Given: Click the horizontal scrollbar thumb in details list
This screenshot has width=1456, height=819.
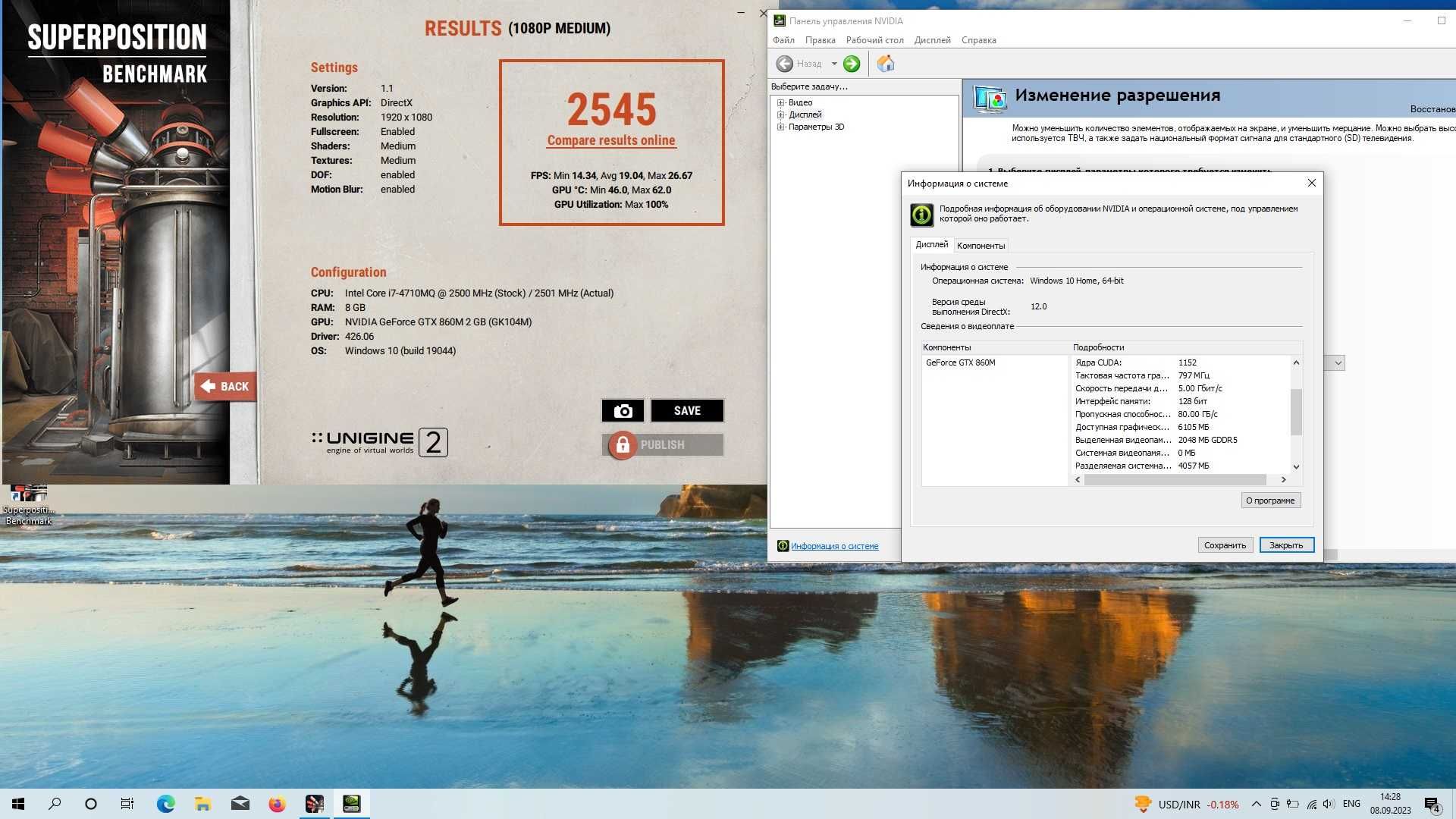Looking at the screenshot, I should [x=1175, y=480].
